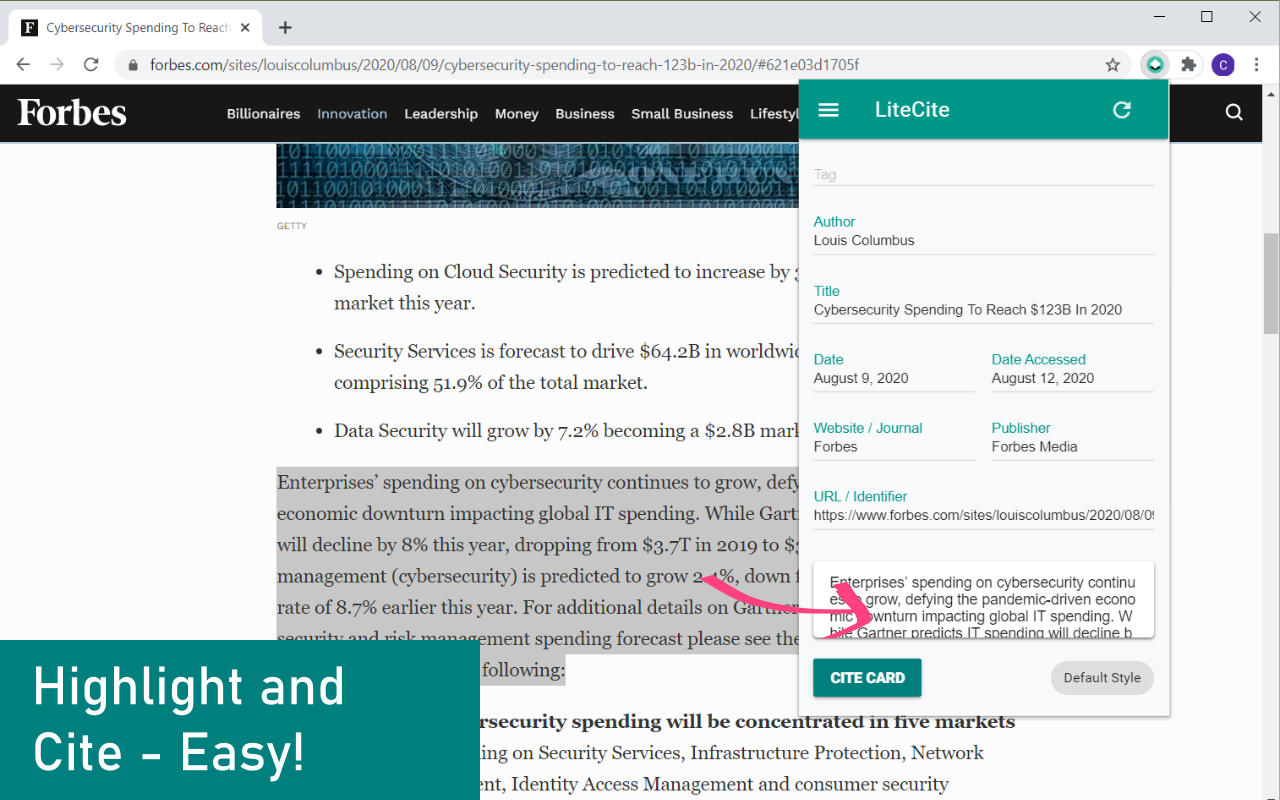Minimize the Chrome window
Viewport: 1280px width, 800px height.
click(1159, 17)
